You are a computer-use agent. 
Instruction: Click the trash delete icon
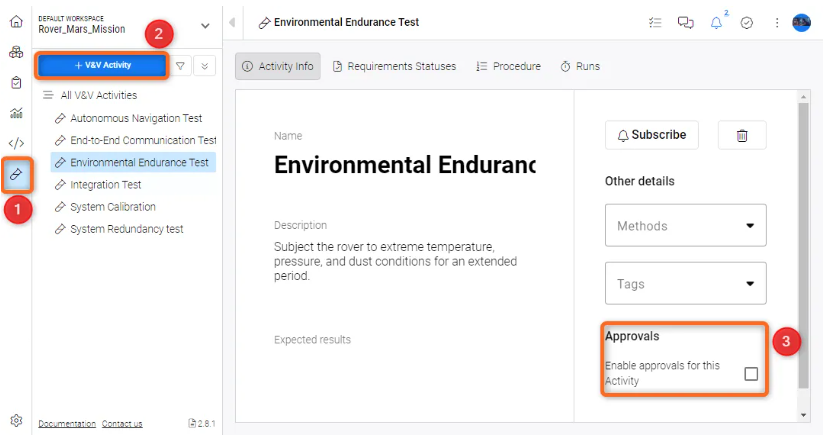click(x=742, y=135)
